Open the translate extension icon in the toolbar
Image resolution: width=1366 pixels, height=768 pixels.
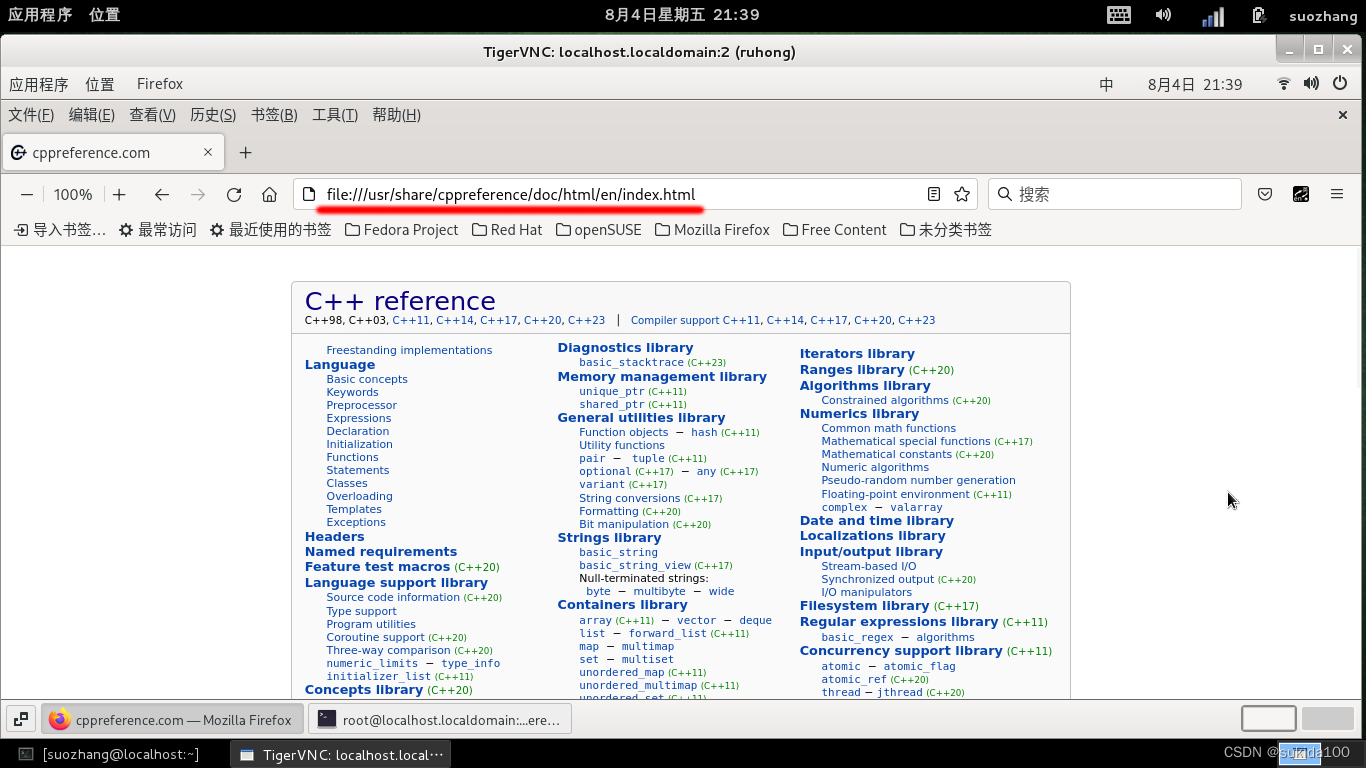1301,194
